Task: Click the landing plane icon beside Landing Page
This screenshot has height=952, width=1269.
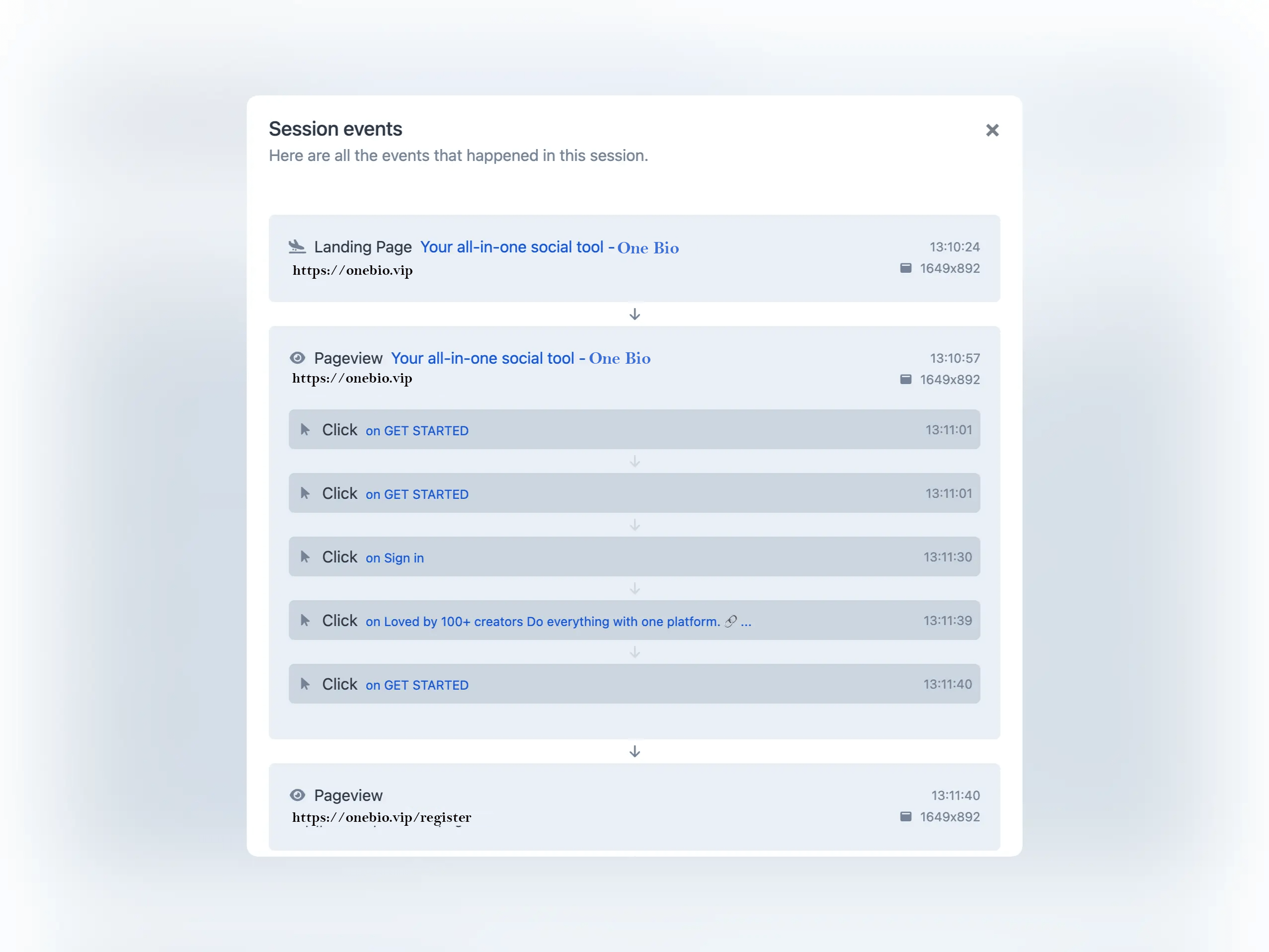Action: tap(298, 246)
